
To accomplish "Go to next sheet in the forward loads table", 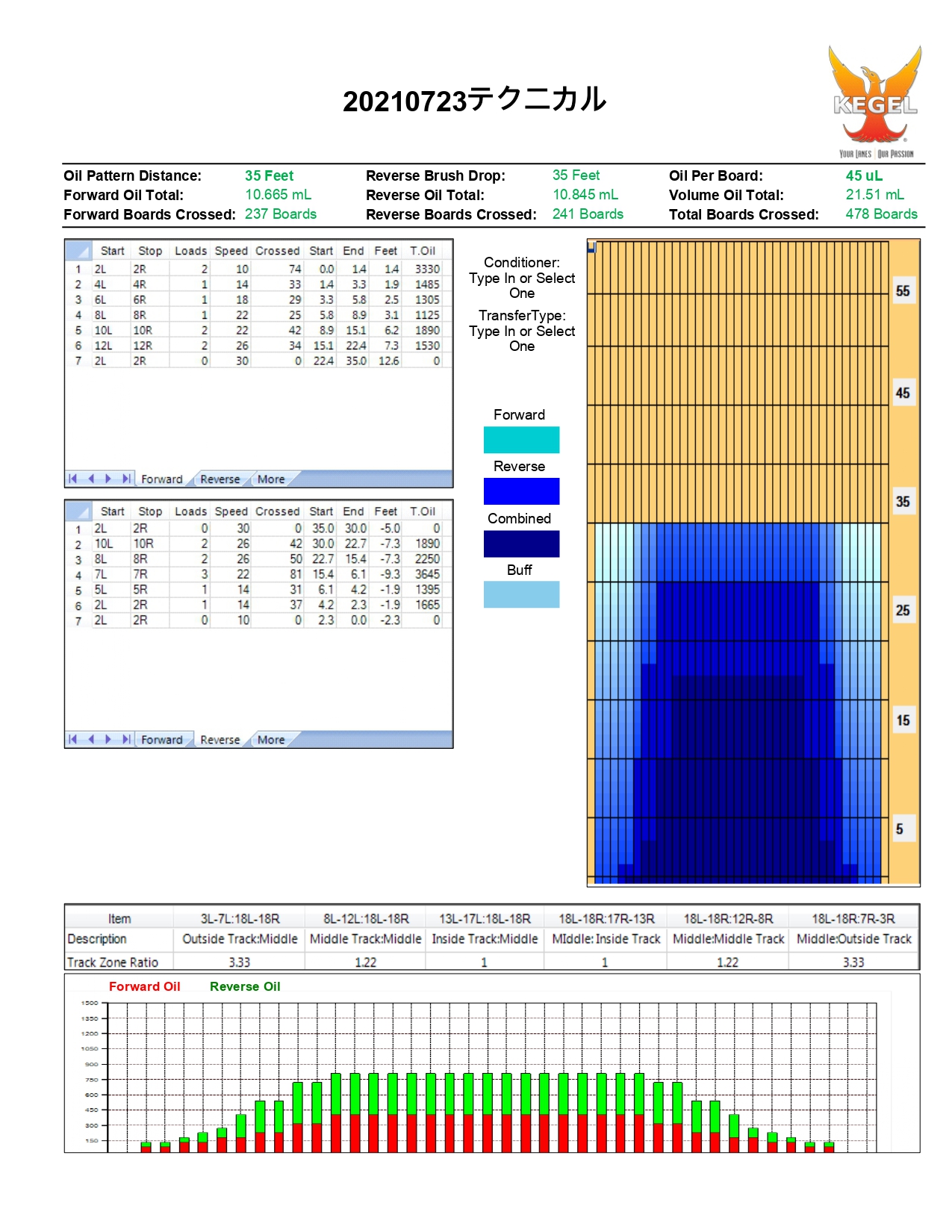I will (108, 479).
